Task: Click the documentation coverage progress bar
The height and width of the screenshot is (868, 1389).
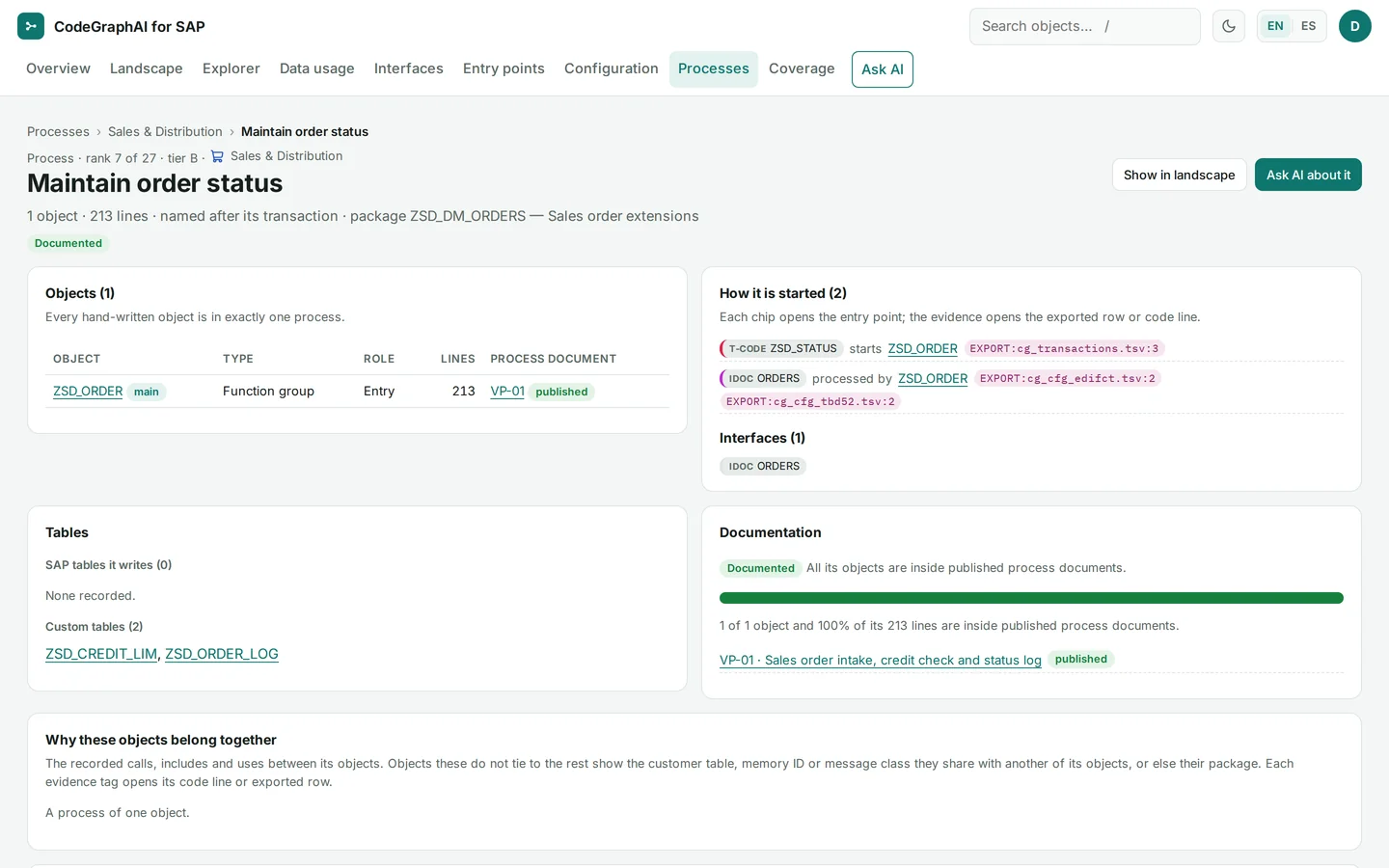Action: 1031,598
